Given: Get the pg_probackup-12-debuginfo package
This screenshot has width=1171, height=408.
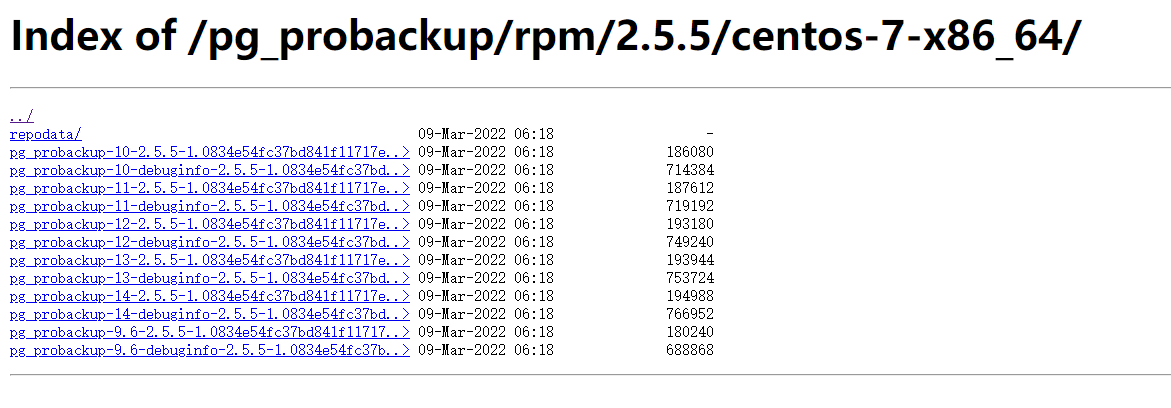Looking at the screenshot, I should coord(210,242).
